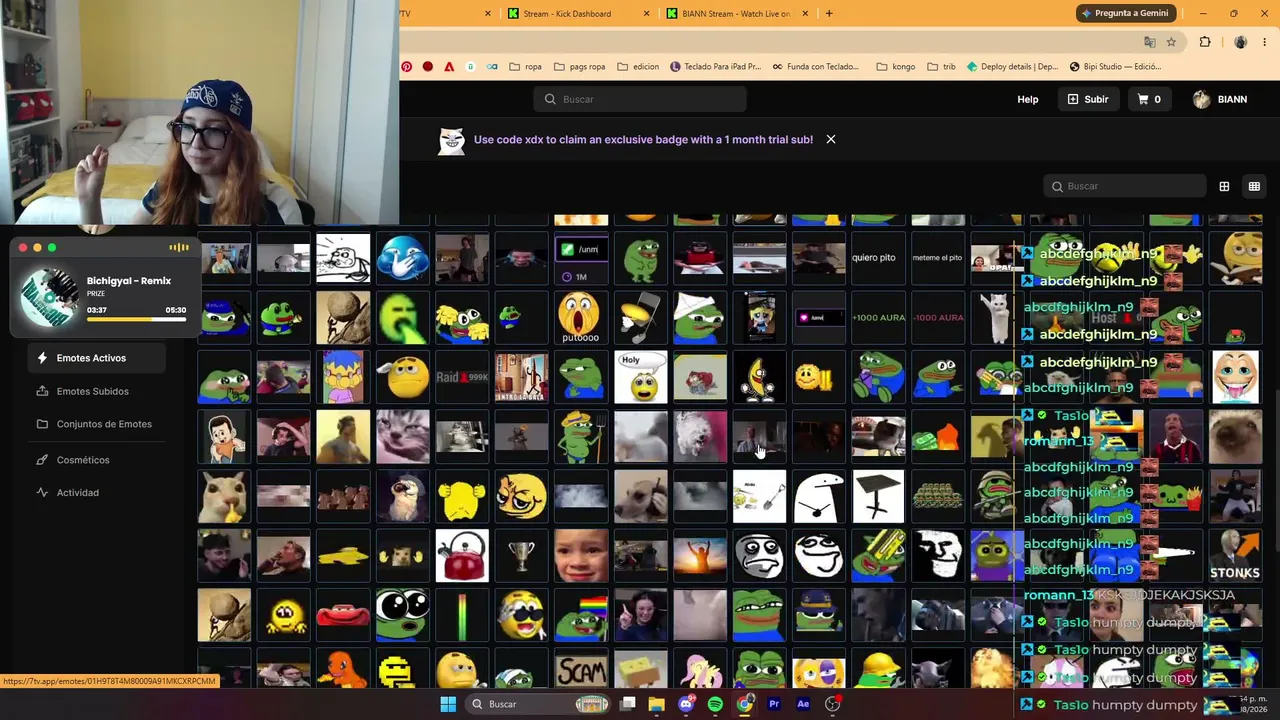This screenshot has height=720, width=1280.
Task: Open the 'edicion' bookmarks folder
Action: (x=638, y=67)
